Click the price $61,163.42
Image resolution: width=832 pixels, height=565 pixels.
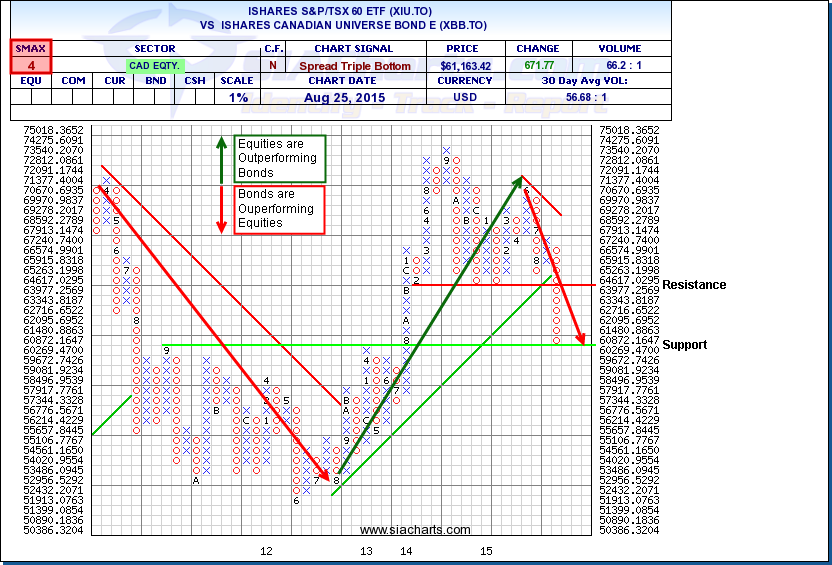(x=465, y=64)
